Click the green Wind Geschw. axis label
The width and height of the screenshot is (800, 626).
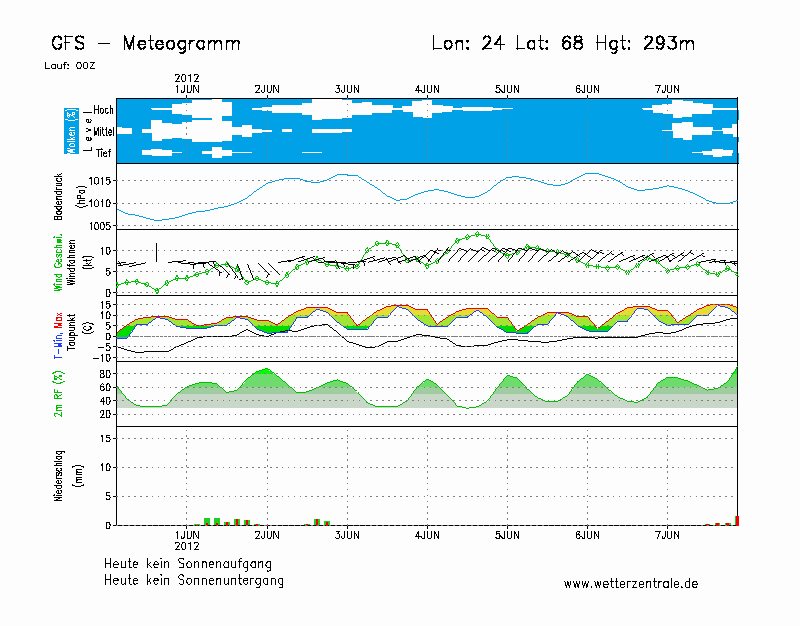click(59, 262)
